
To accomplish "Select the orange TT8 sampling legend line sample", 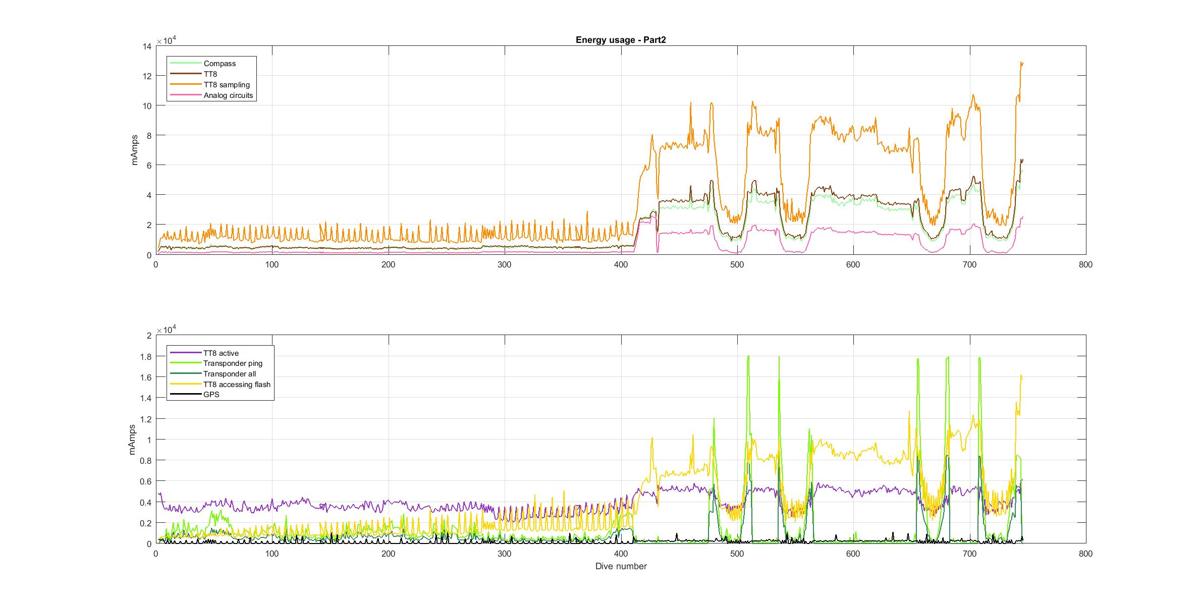I will coord(185,85).
